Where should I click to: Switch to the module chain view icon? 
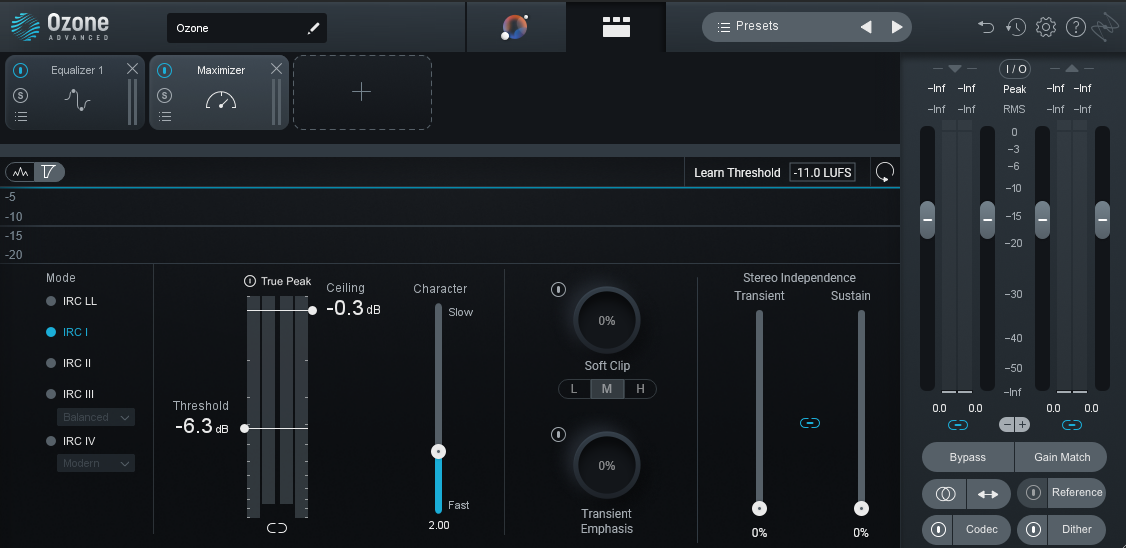pyautogui.click(x=616, y=27)
